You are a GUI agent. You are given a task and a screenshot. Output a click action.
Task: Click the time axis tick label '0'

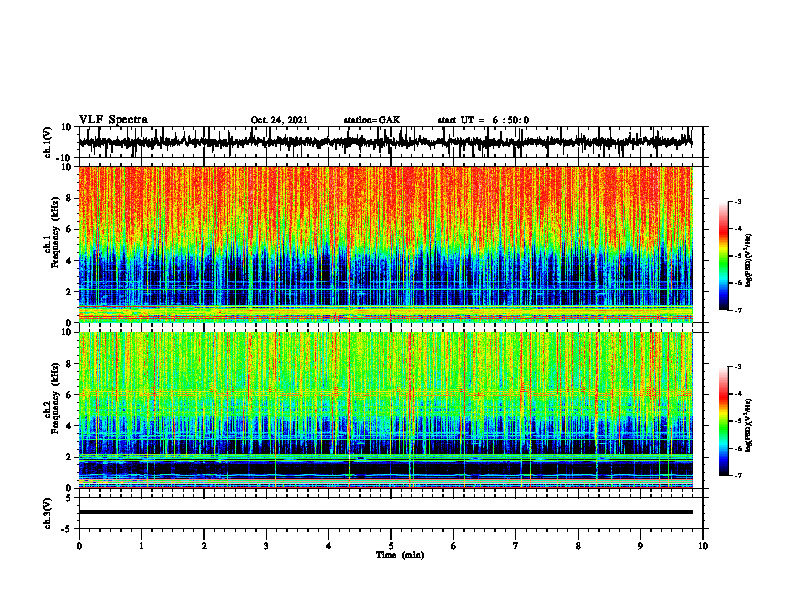coord(79,546)
